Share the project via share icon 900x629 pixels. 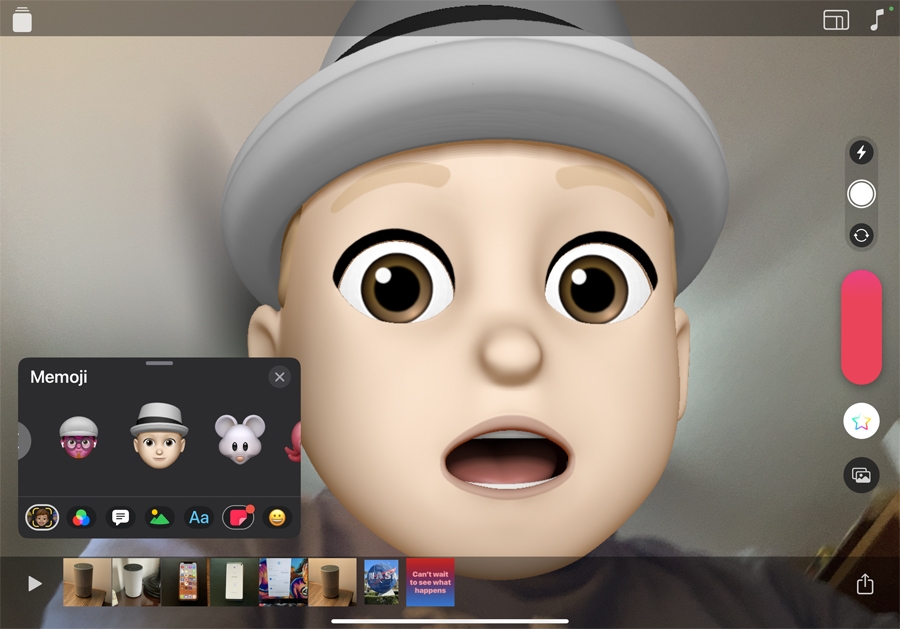tap(865, 584)
